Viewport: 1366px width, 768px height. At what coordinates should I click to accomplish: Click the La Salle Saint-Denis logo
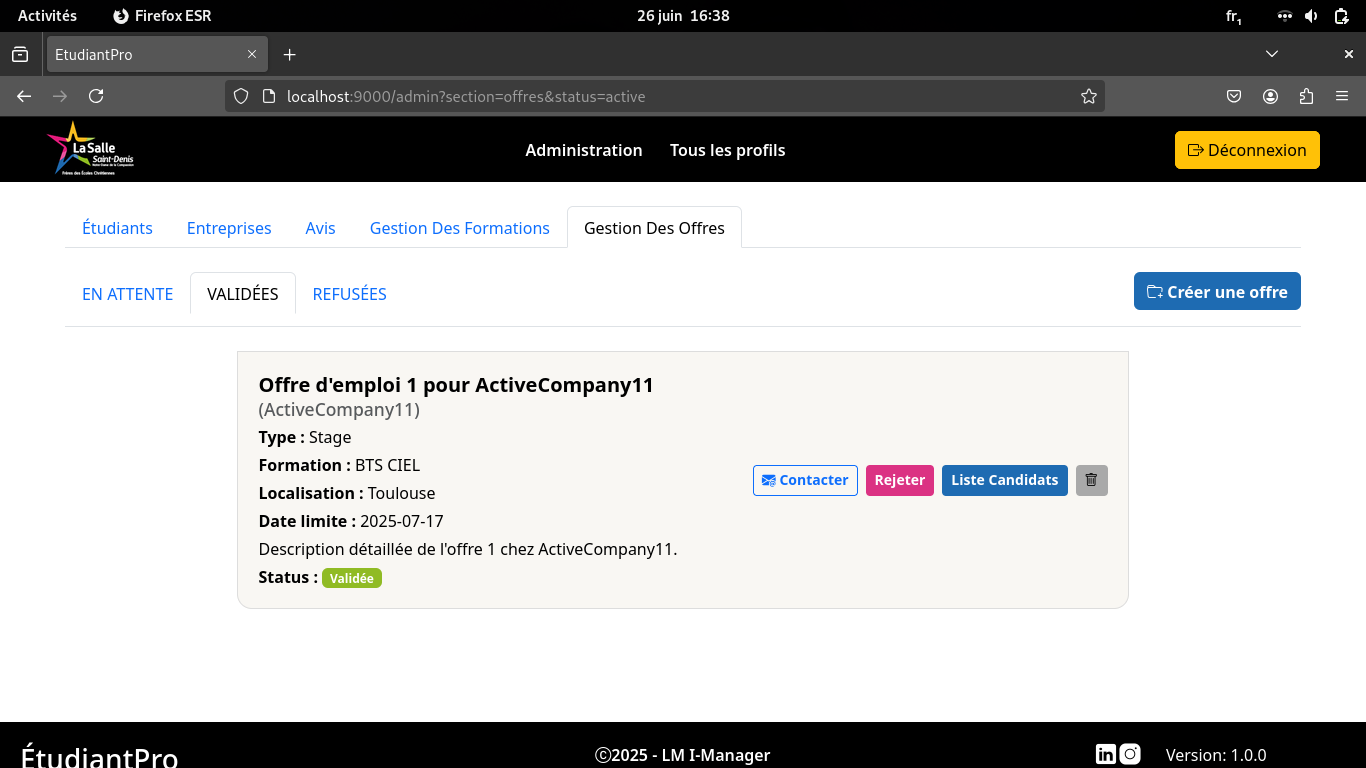pyautogui.click(x=90, y=149)
